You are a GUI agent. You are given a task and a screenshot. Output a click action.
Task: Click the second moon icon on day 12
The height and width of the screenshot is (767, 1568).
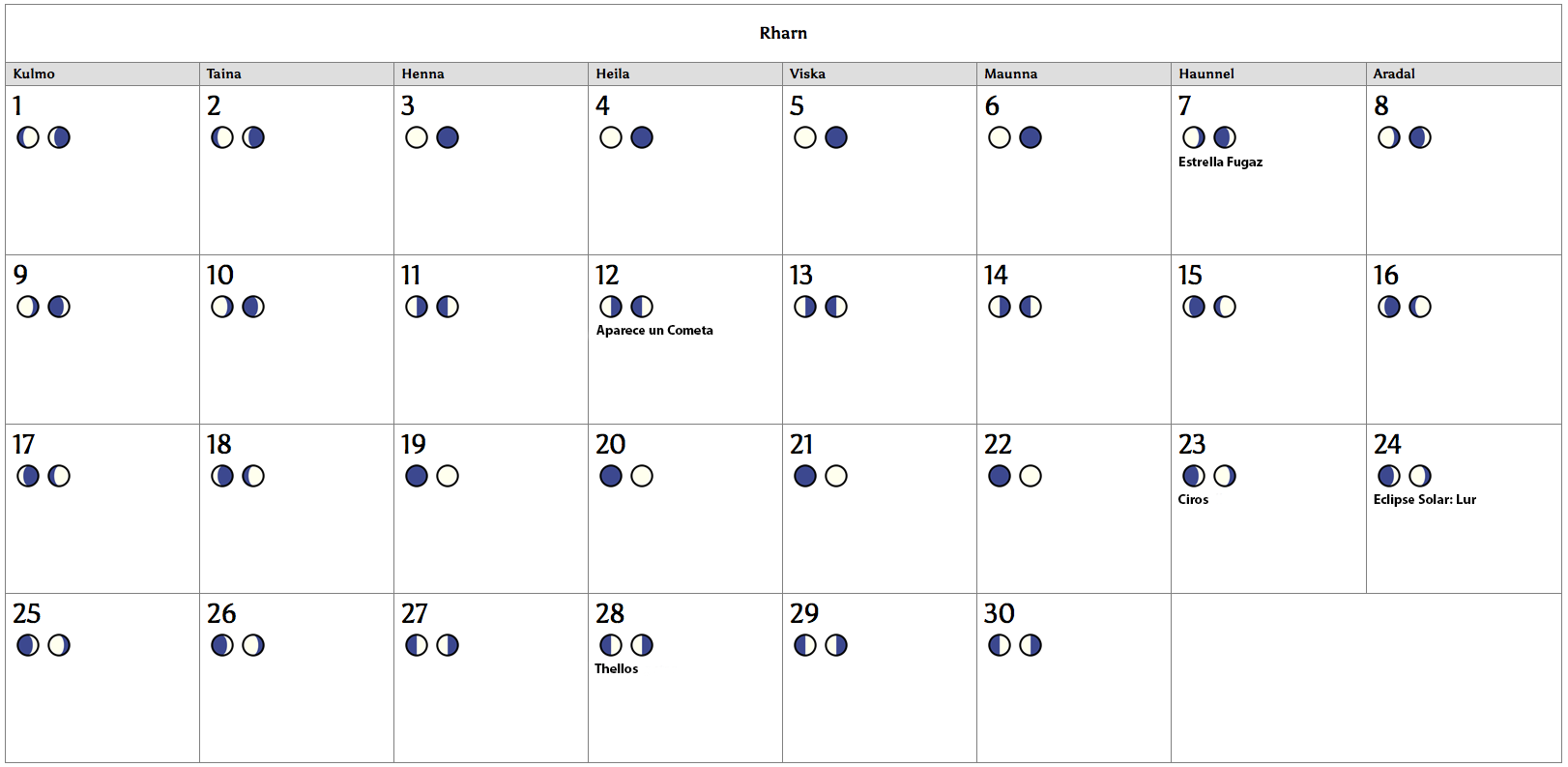[x=642, y=307]
